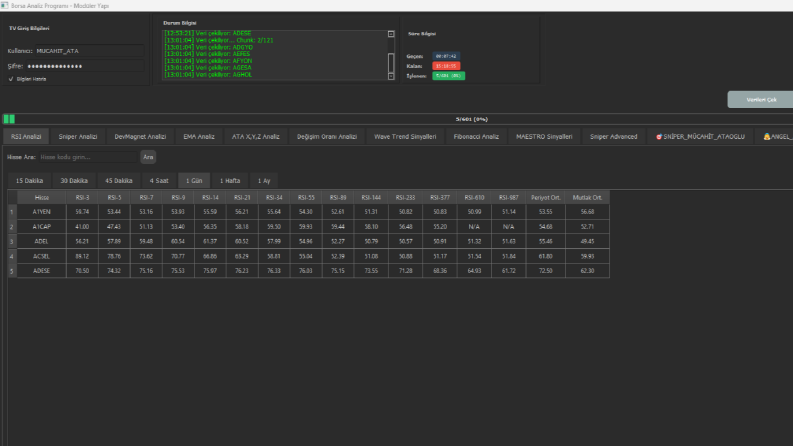
Task: Open the RSI Analizi tab
Action: pos(26,137)
